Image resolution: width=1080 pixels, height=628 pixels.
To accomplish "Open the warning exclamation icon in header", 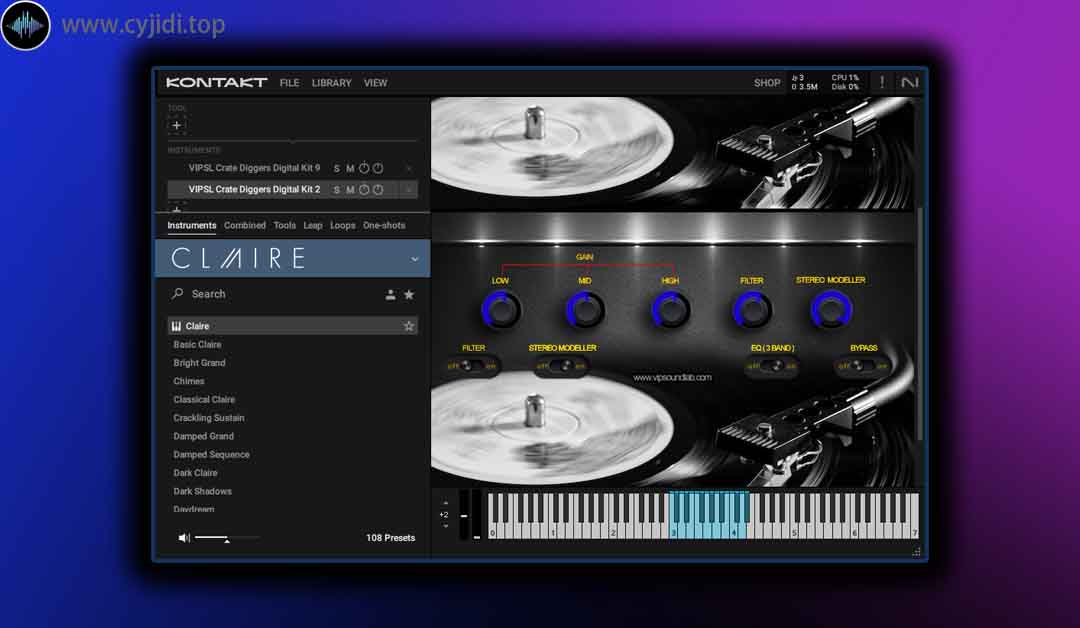I will [882, 83].
